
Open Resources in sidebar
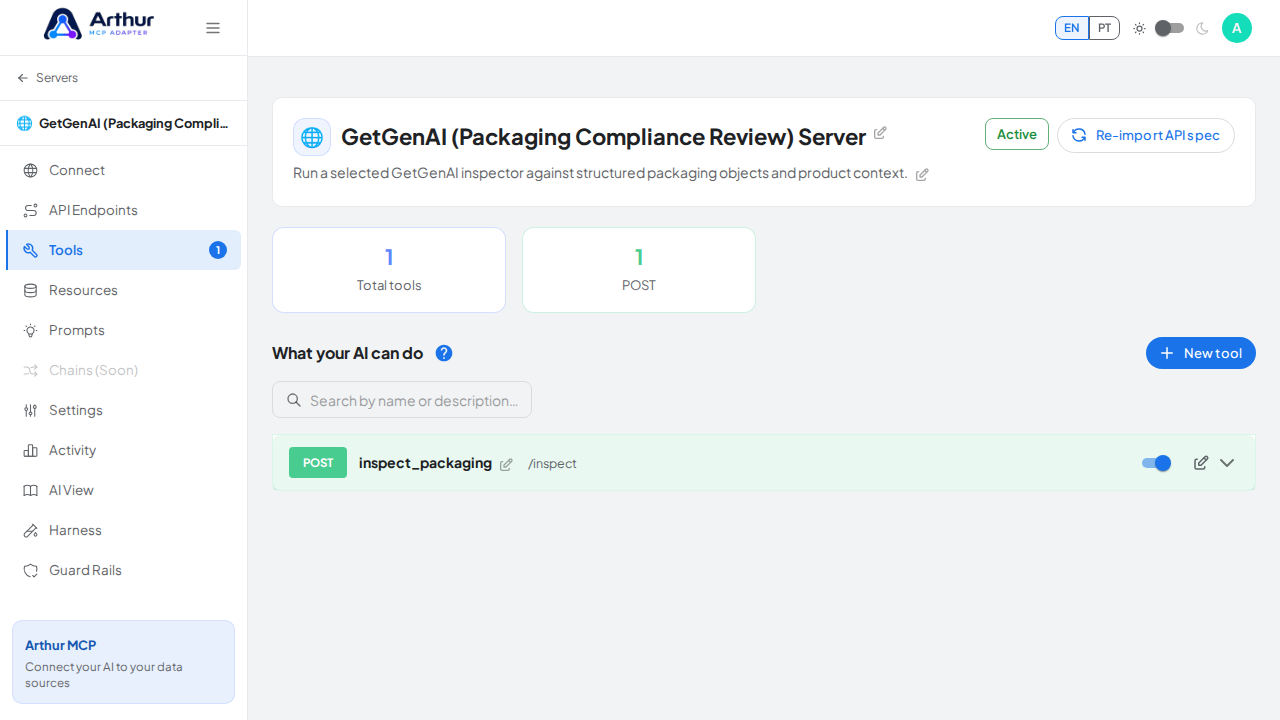pyautogui.click(x=123, y=290)
